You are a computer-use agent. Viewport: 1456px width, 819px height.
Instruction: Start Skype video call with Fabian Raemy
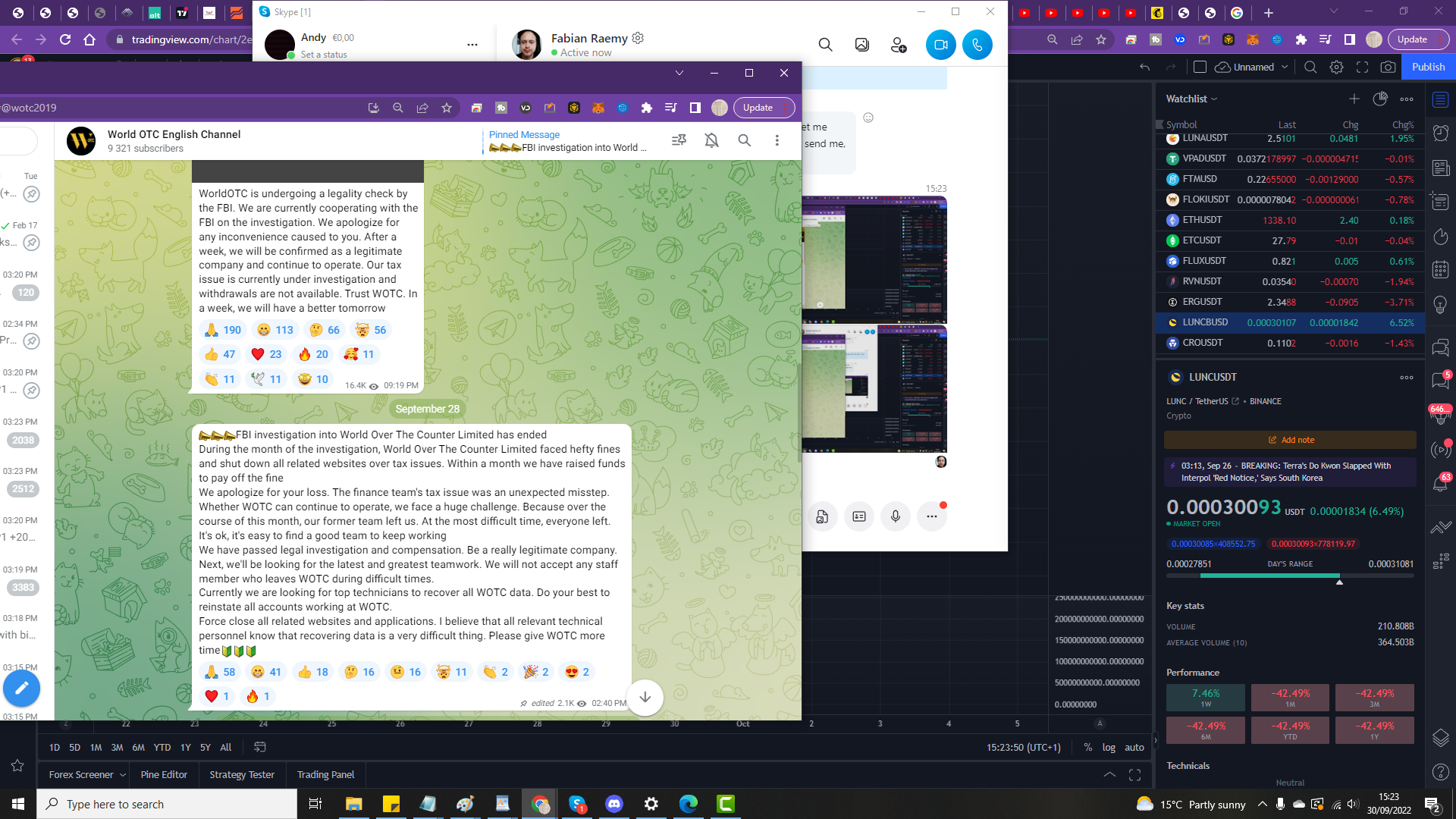tap(940, 45)
